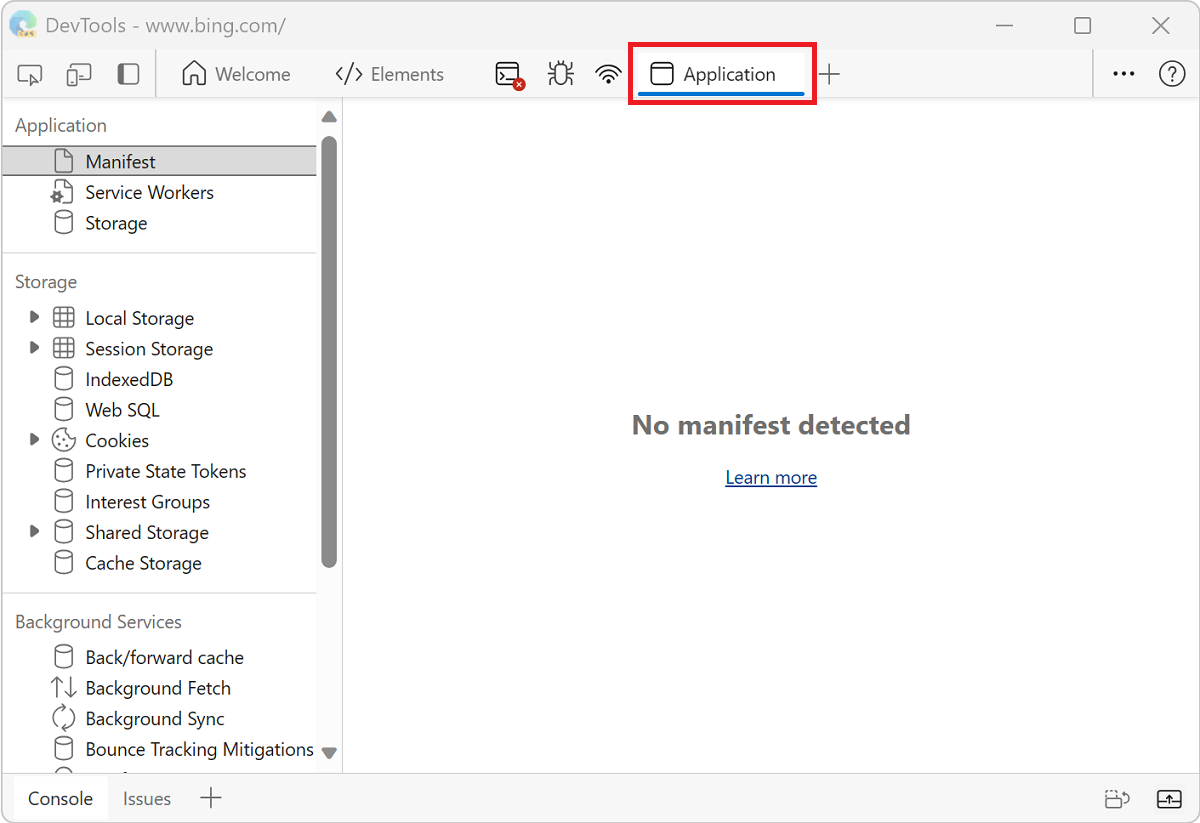This screenshot has height=823, width=1200.
Task: Expand the Cookies tree node
Action: pyautogui.click(x=34, y=440)
